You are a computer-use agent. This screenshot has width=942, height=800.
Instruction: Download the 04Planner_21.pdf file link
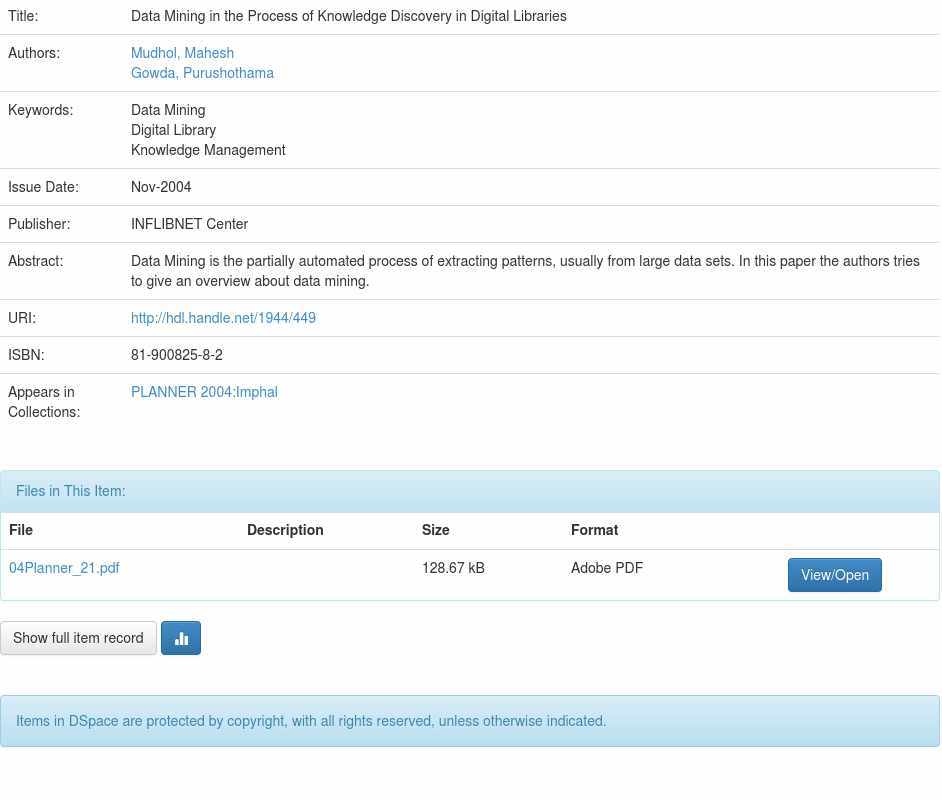pos(64,568)
